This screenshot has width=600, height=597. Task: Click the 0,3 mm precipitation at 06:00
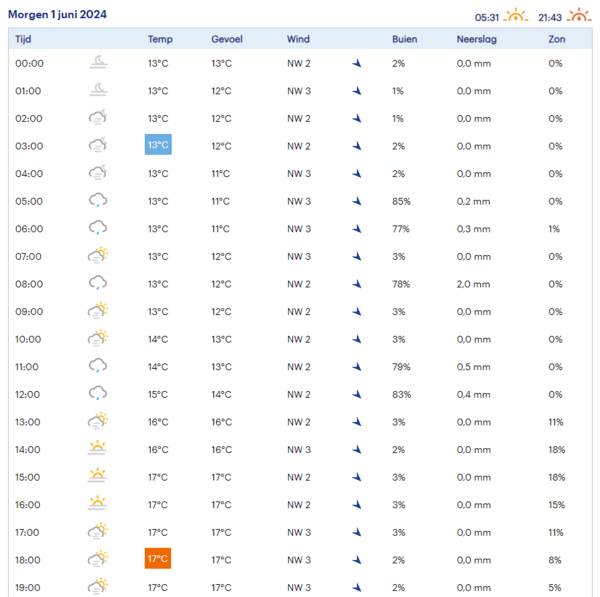[473, 229]
